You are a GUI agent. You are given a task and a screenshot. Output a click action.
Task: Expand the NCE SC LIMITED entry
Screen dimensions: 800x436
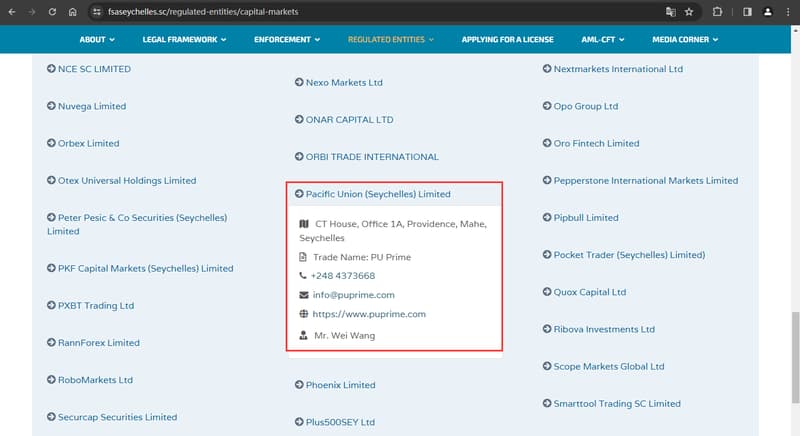pos(89,69)
